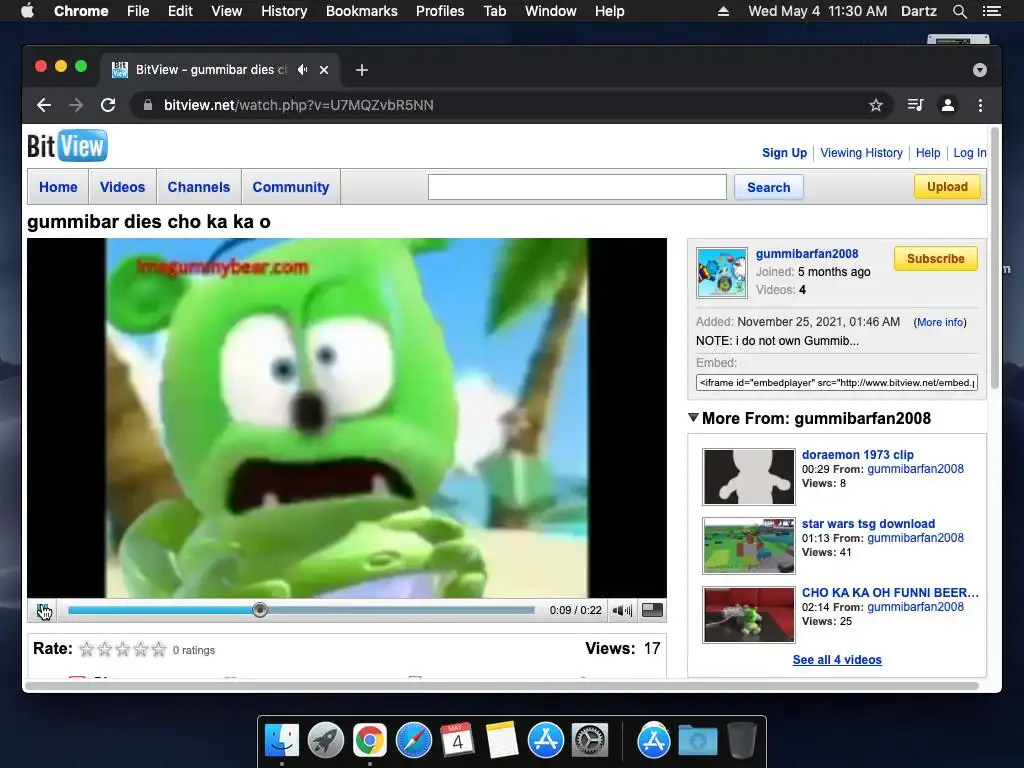Screen dimensions: 1024x768
Task: Open CHO KA KA OH FUNNI BEER link
Action: click(890, 593)
